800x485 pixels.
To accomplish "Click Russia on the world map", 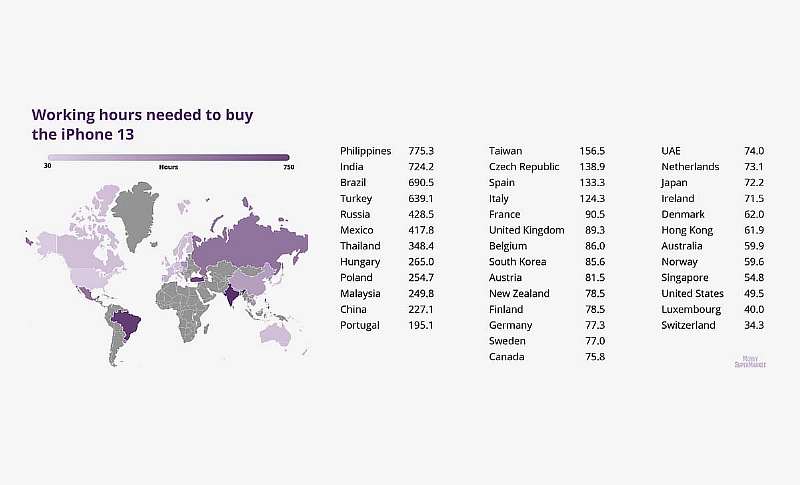I will click(x=240, y=245).
